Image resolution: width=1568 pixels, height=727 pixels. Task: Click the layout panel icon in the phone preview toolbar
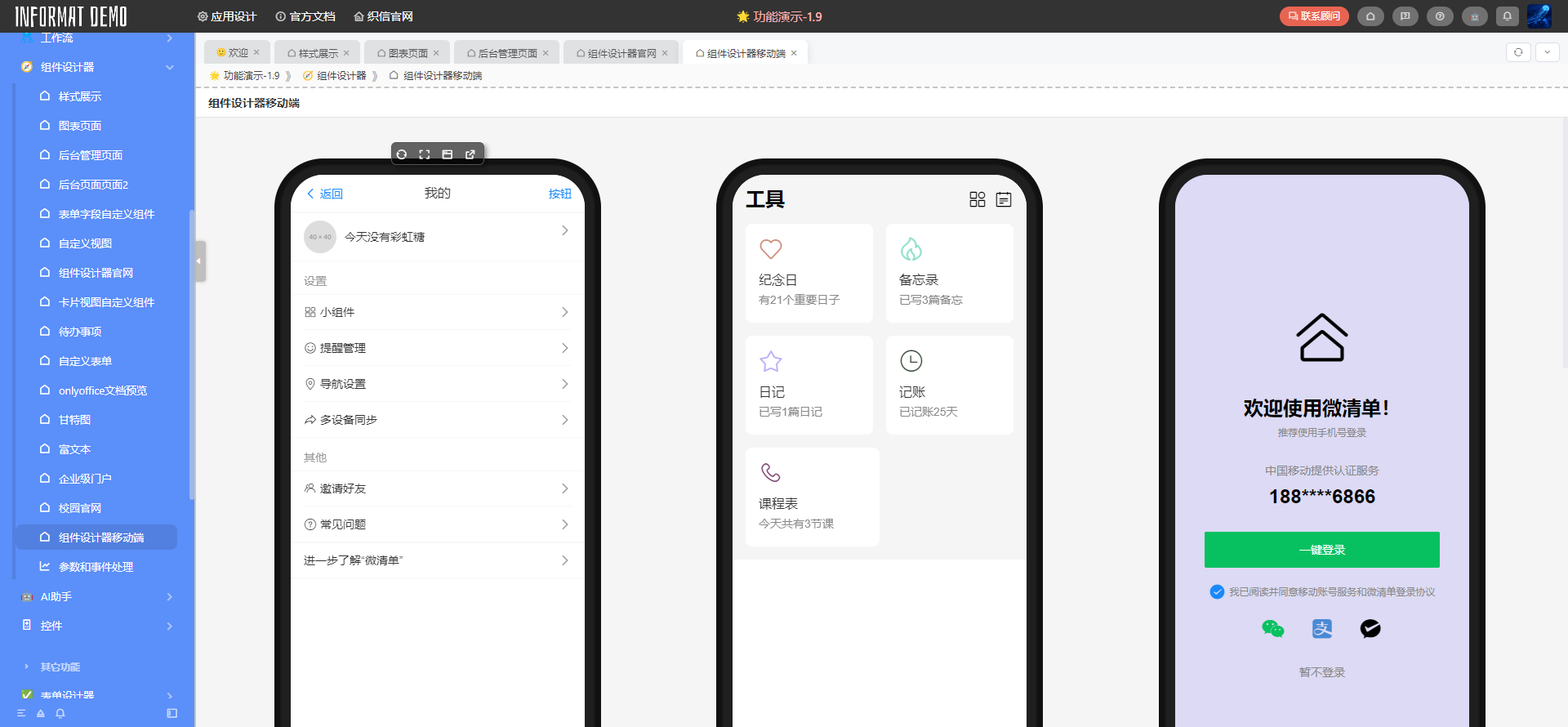(x=448, y=154)
